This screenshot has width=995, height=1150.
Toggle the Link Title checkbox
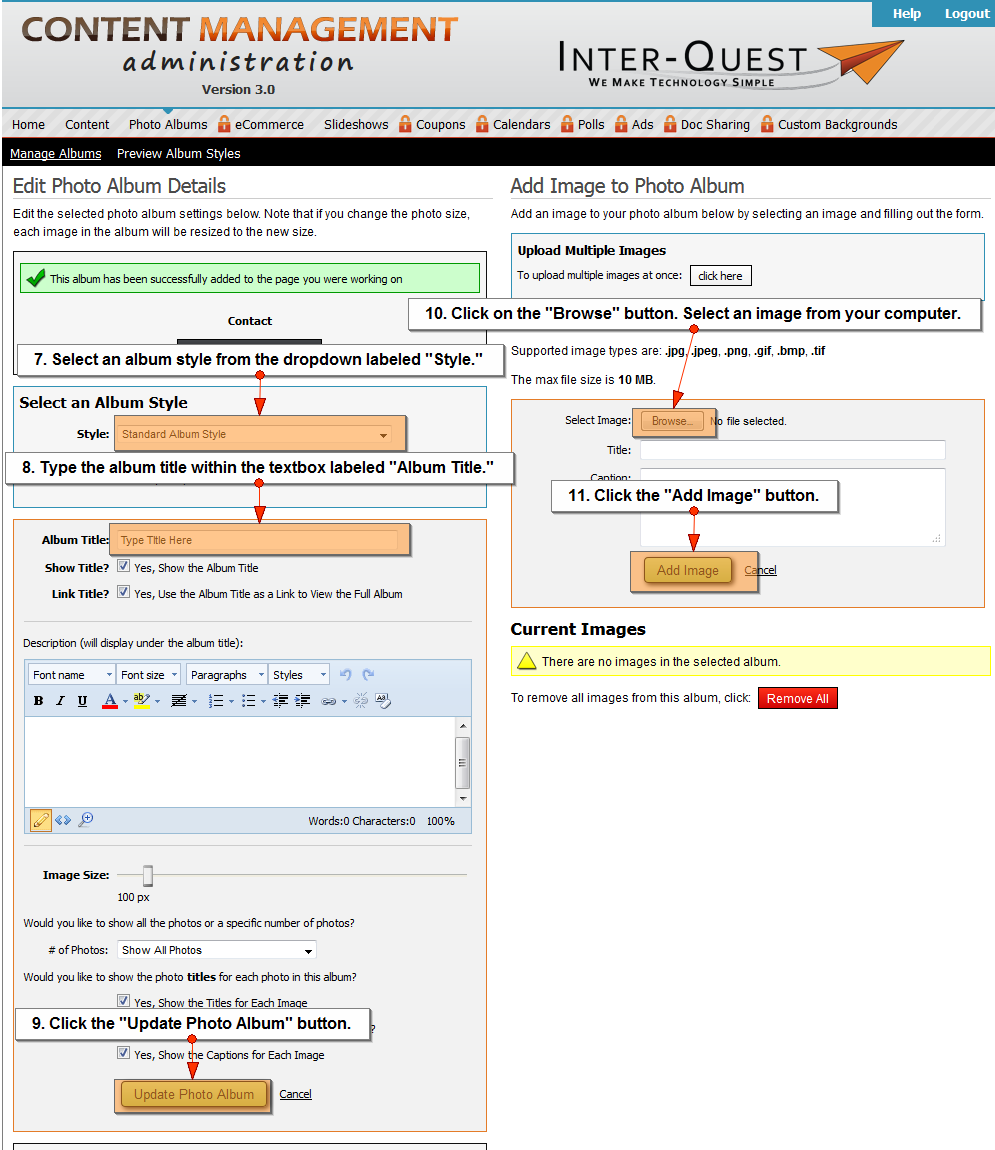tap(124, 592)
